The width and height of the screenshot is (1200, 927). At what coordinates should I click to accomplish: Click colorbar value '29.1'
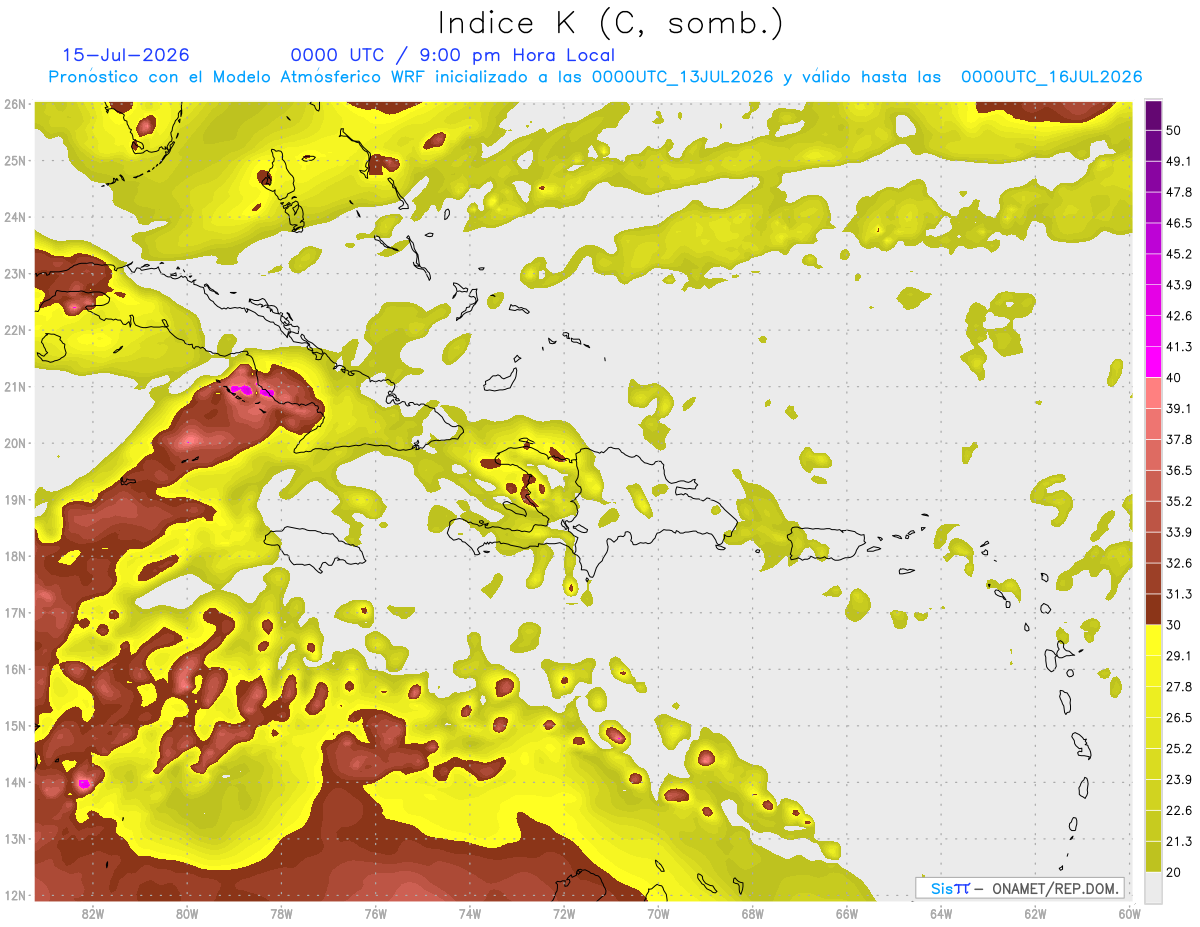tap(1178, 656)
